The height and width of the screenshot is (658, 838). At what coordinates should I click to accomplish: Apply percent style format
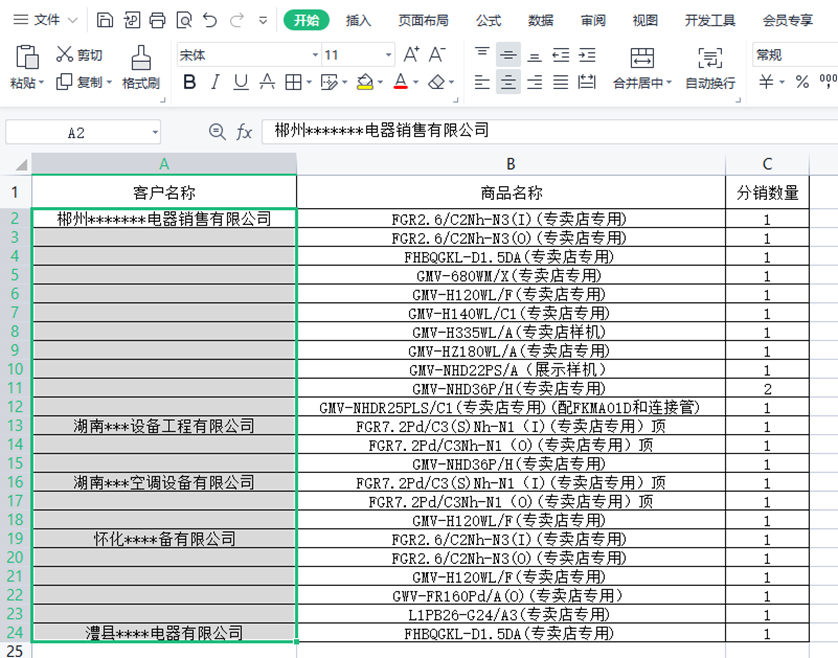tap(802, 82)
